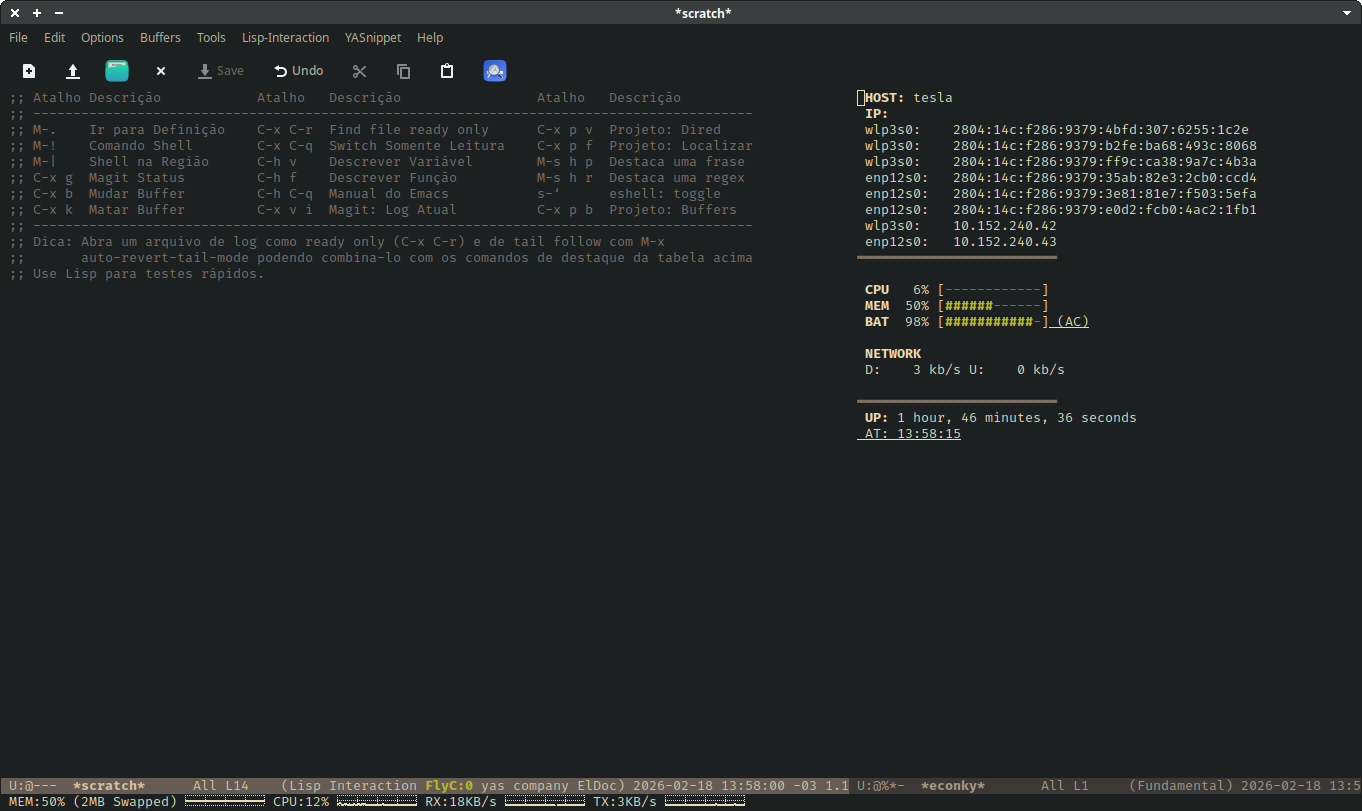The image size is (1362, 811).
Task: Click the 'Magit: Log Atual' text
Action: coord(393,210)
